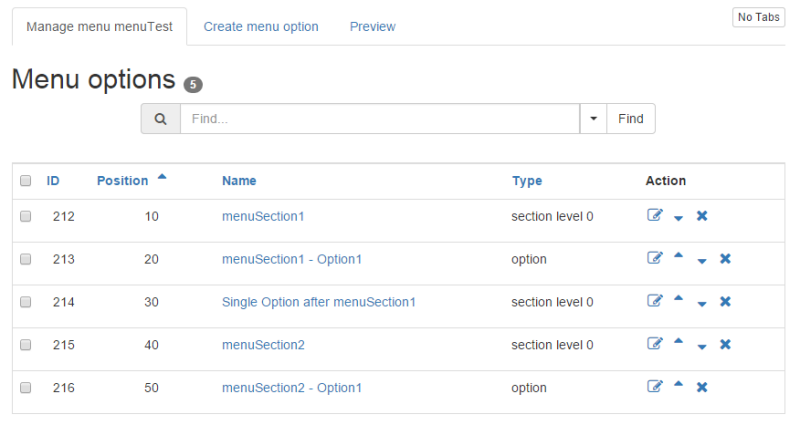The height and width of the screenshot is (425, 800).
Task: Remove option 216 with X icon
Action: point(702,387)
